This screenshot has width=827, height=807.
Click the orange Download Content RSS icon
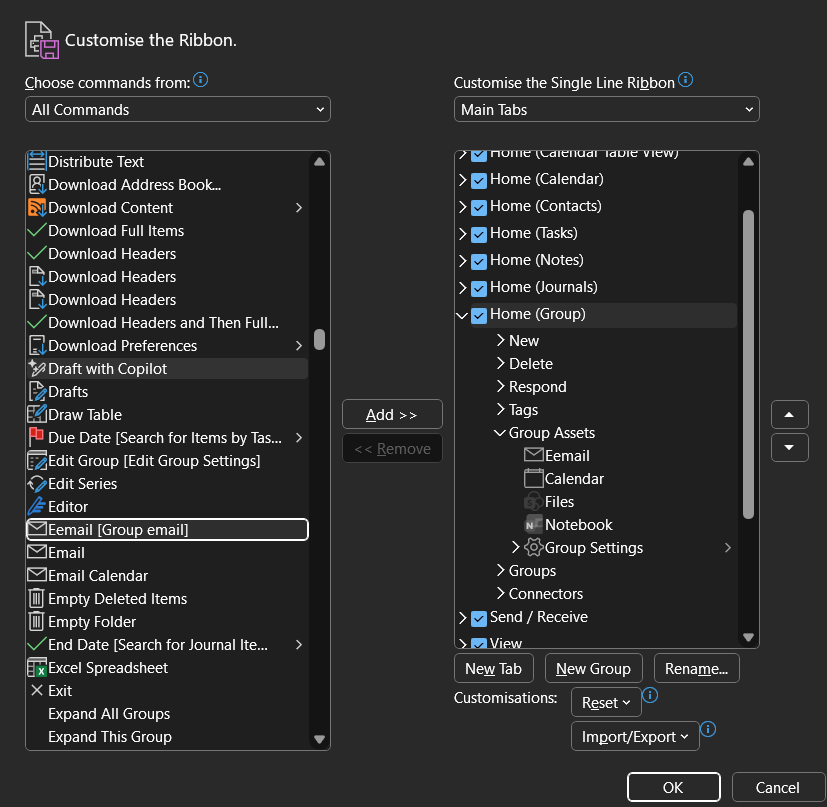[36, 207]
